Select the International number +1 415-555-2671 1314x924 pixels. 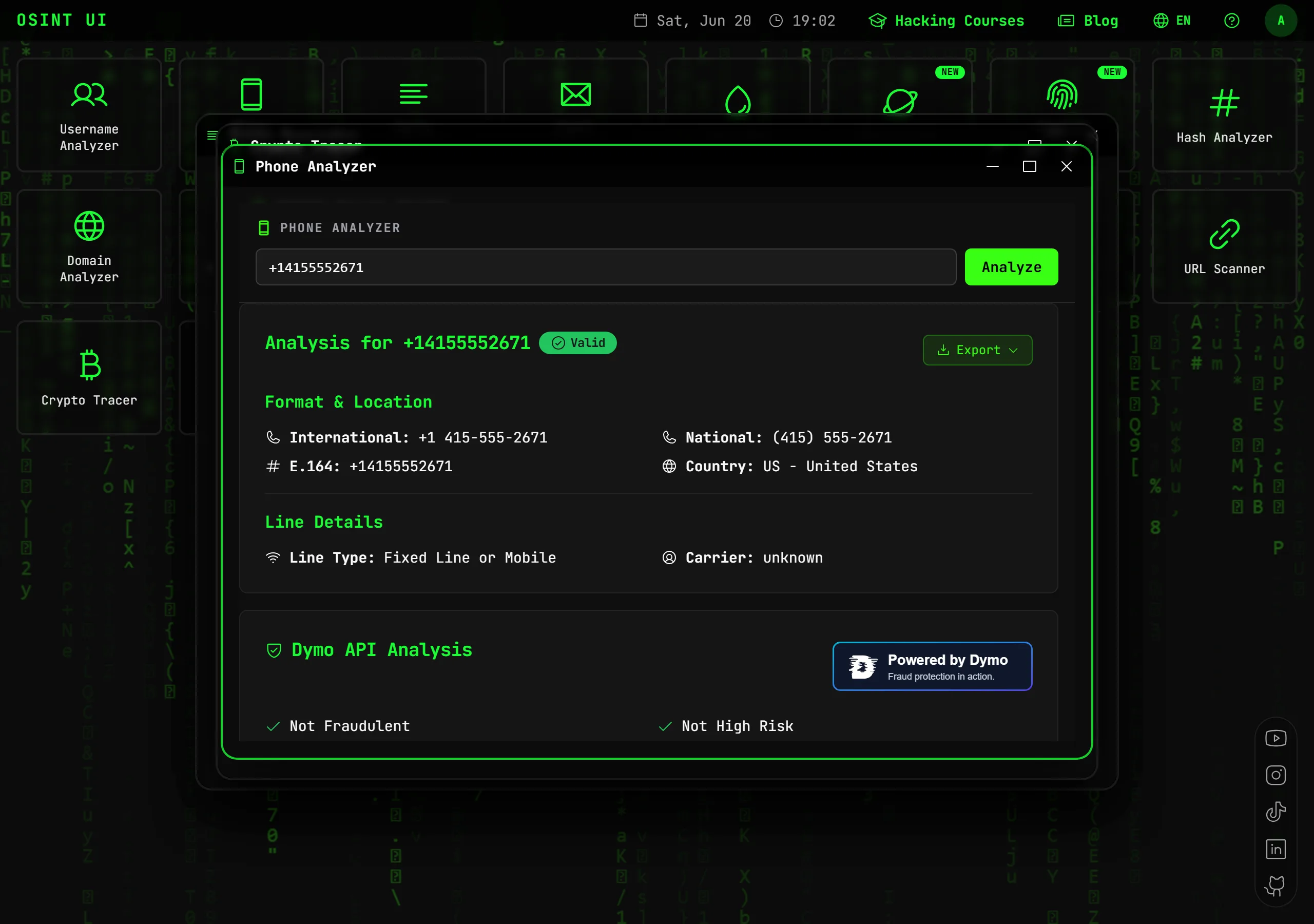[x=482, y=438]
